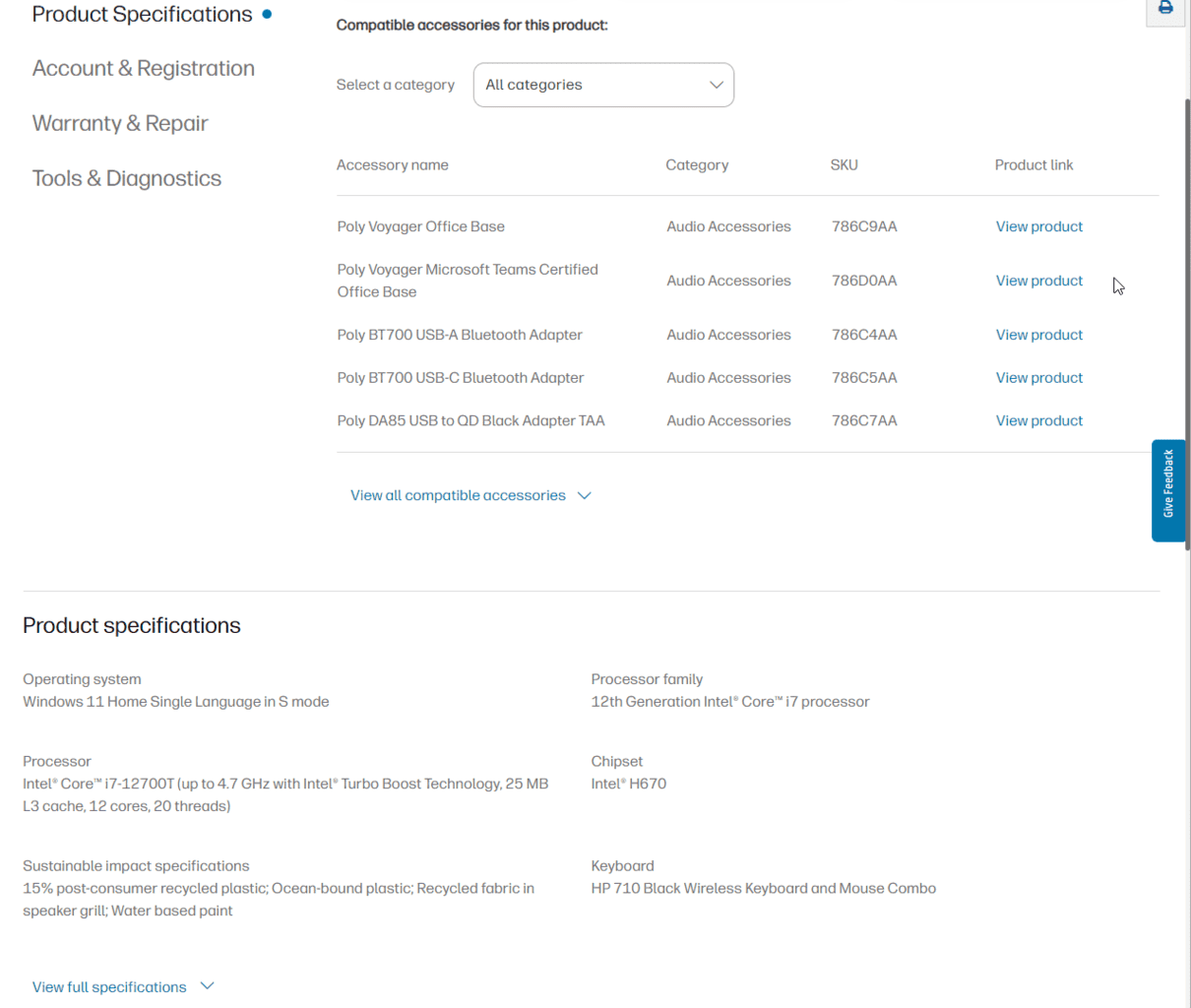View product for Poly DA85 USB Adapter

(x=1038, y=421)
